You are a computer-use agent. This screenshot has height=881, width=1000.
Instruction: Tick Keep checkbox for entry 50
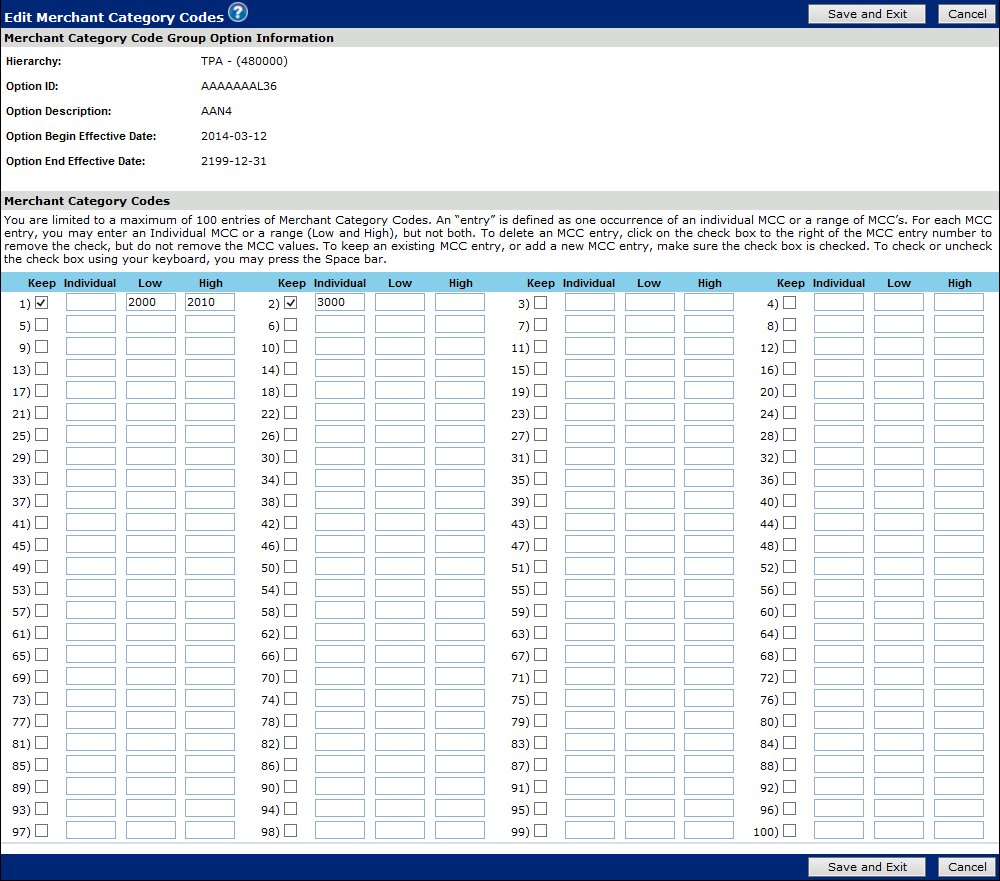coord(291,567)
